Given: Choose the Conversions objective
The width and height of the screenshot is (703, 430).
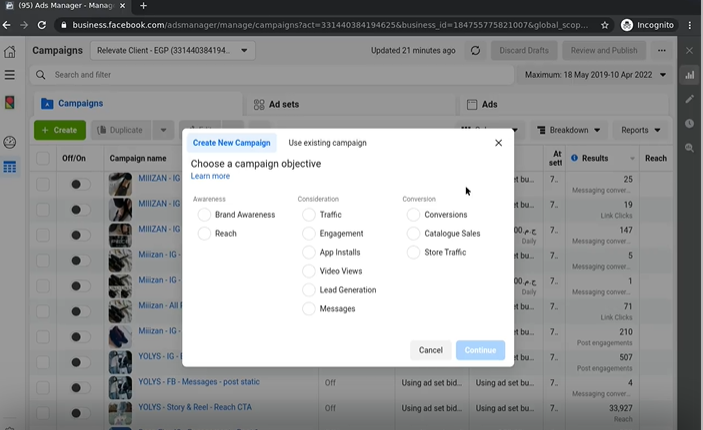Looking at the screenshot, I should coord(413,215).
